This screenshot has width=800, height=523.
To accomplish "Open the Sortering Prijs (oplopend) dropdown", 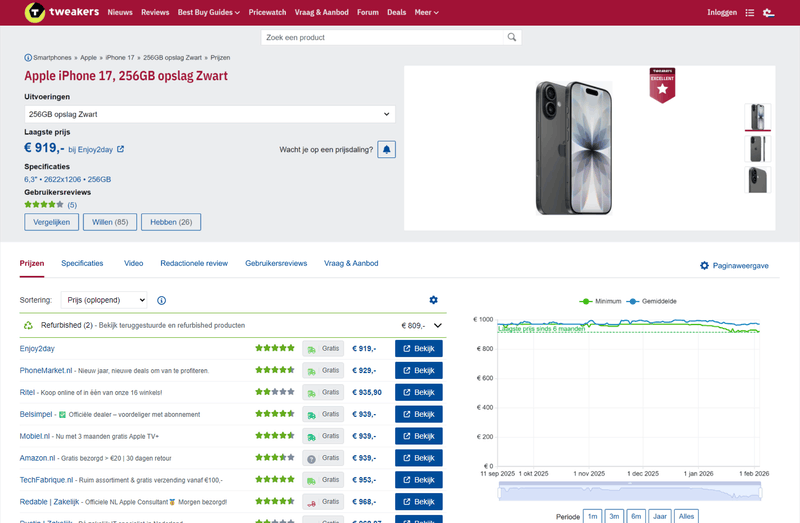I will coord(104,300).
